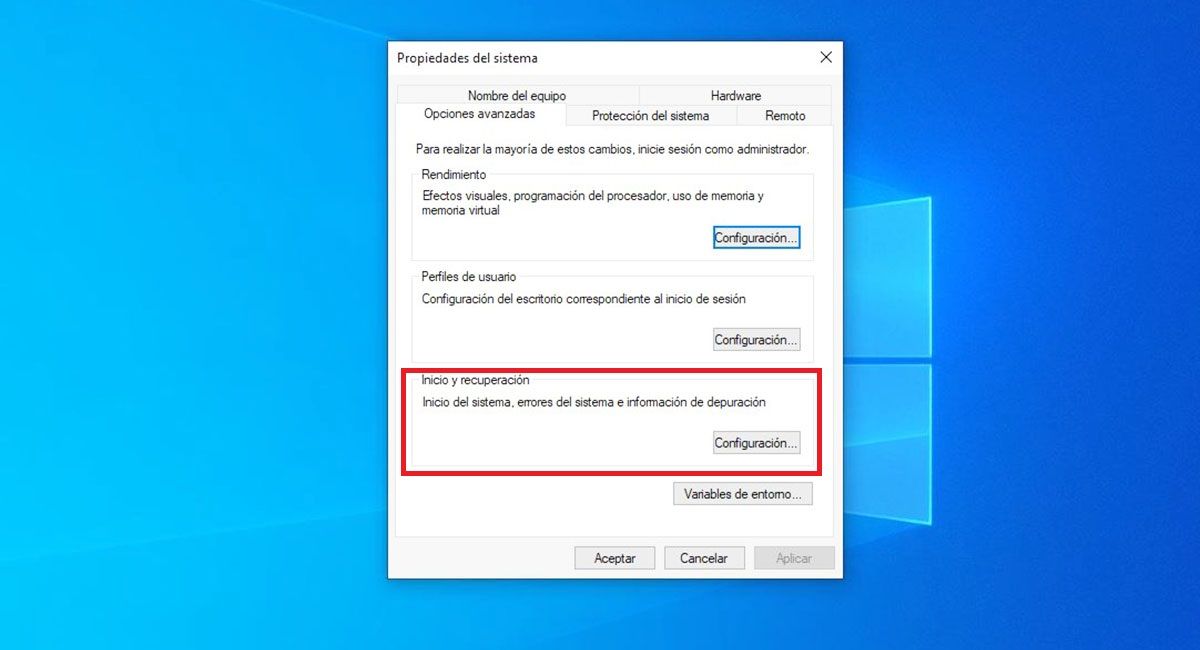This screenshot has height=650, width=1200.
Task: Click the Efectos visuales description text
Action: click(x=593, y=204)
